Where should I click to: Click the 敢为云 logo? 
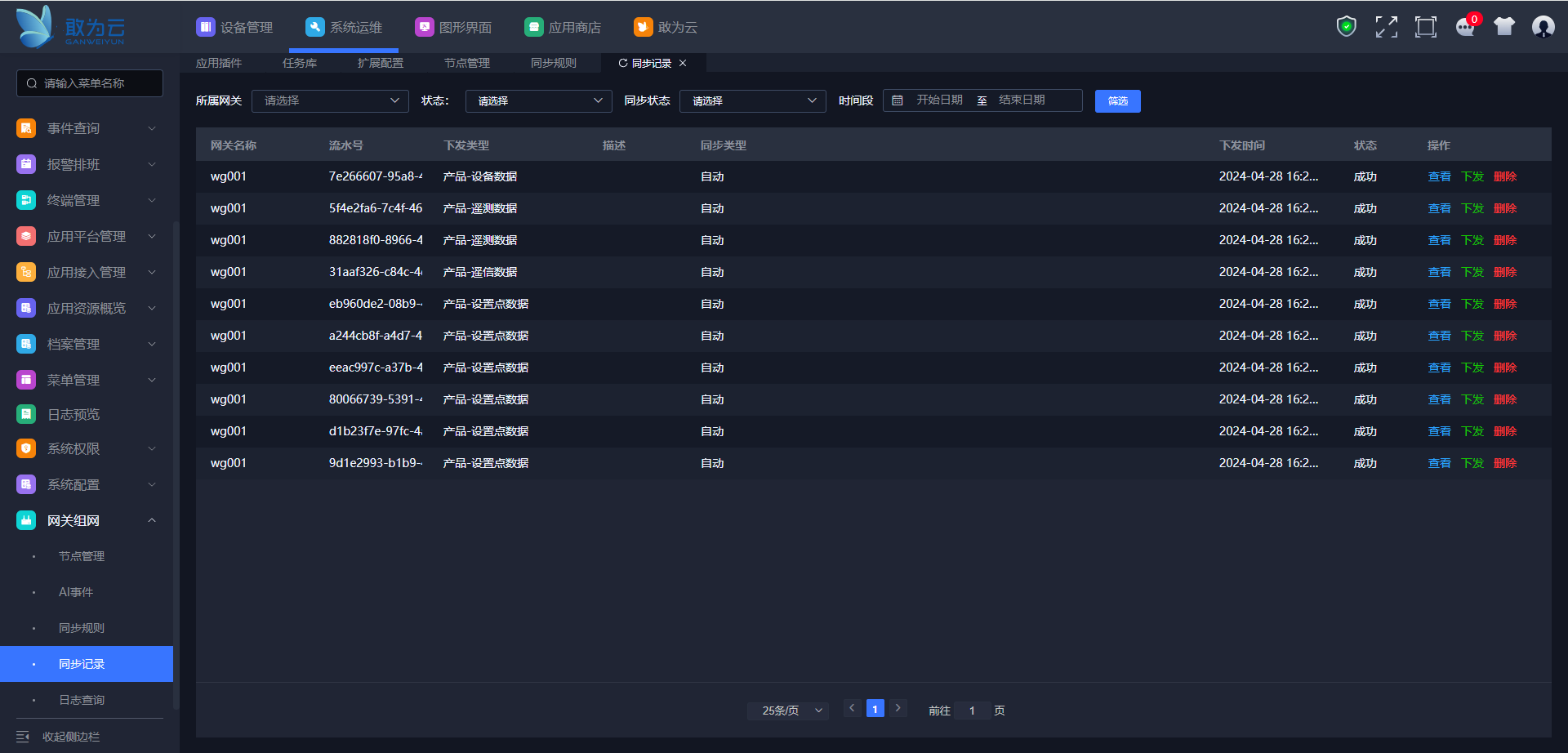tap(70, 27)
